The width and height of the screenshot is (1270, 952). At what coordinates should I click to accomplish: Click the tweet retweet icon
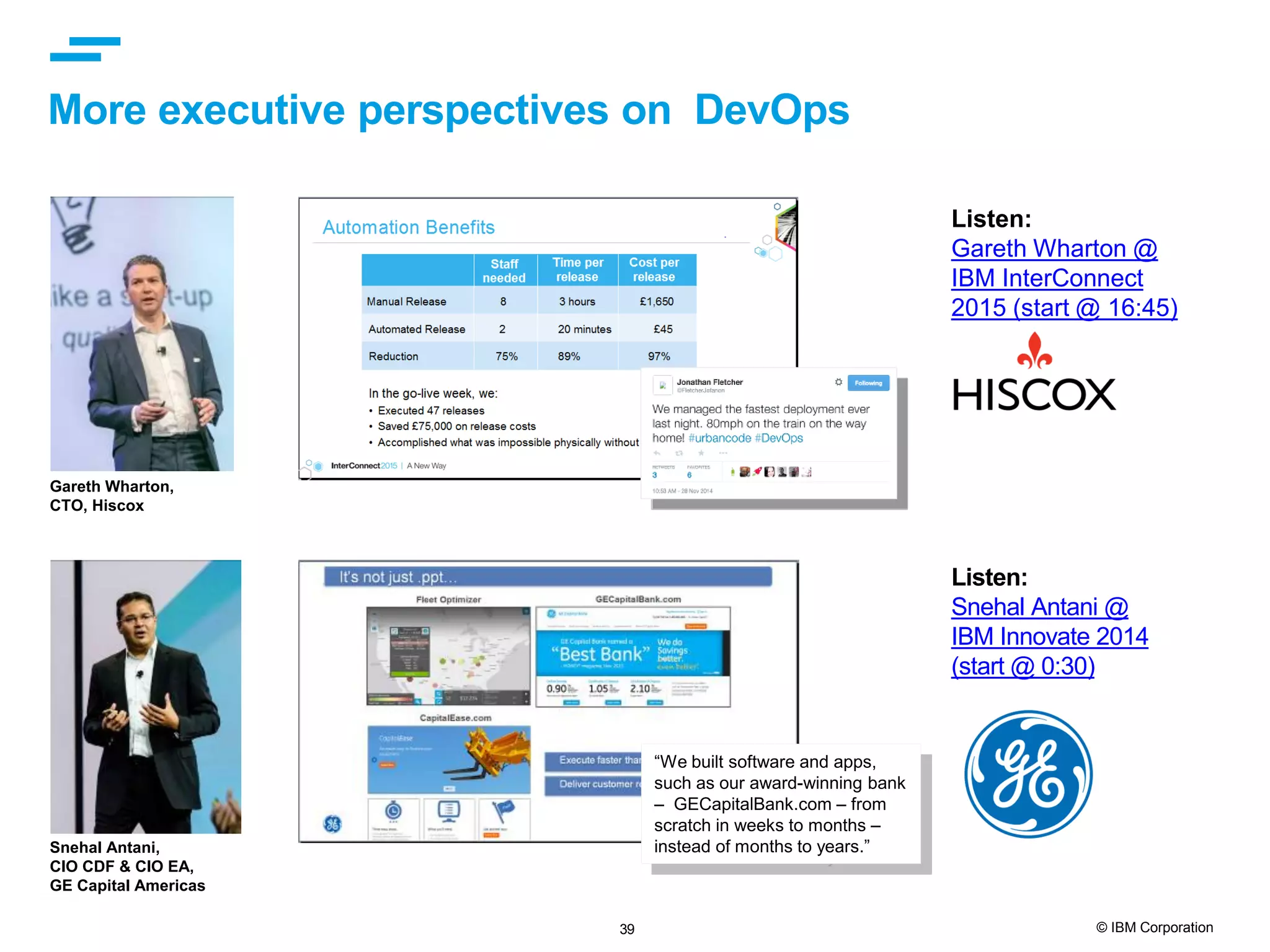click(679, 453)
